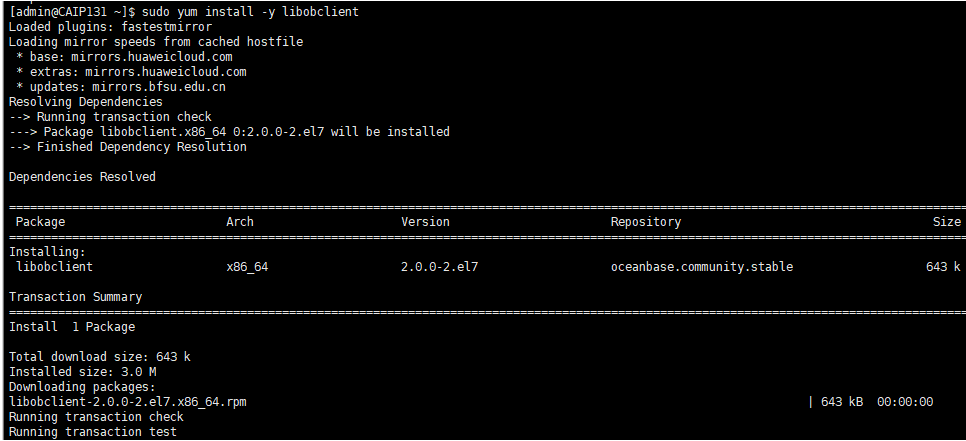Click the Version column header
Screen dimensions: 966x441
click(425, 222)
